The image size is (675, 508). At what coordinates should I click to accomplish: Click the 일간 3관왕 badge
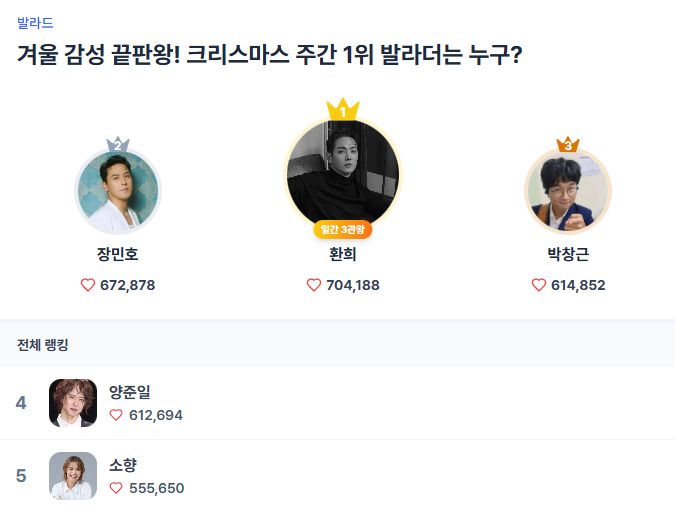[343, 230]
